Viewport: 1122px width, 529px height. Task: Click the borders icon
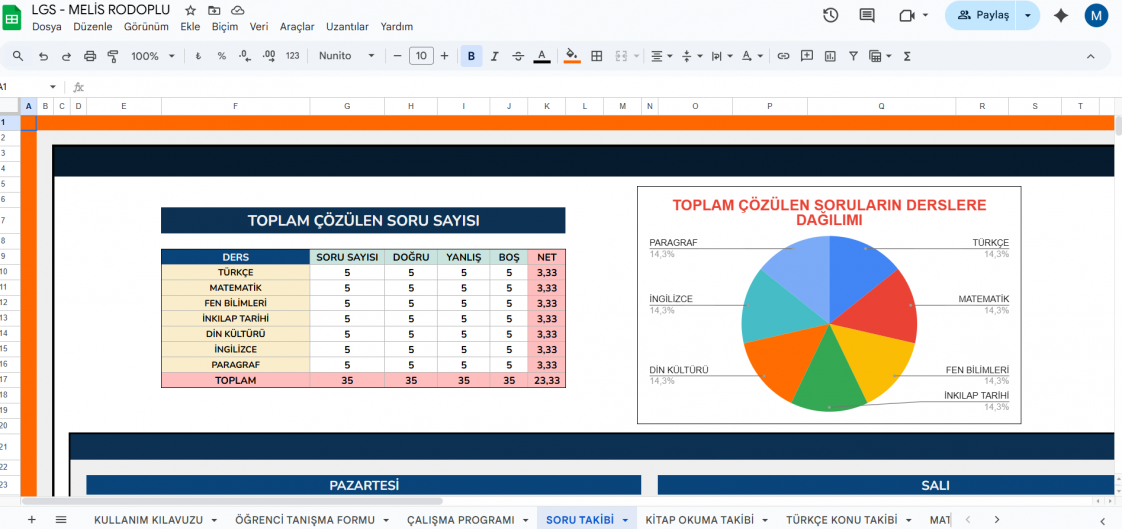pos(597,56)
